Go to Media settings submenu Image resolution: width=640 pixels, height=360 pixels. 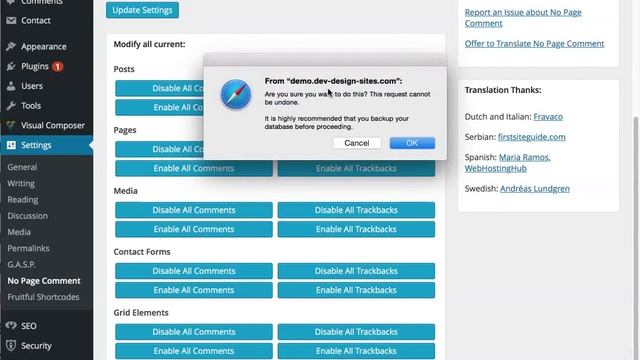coord(19,232)
